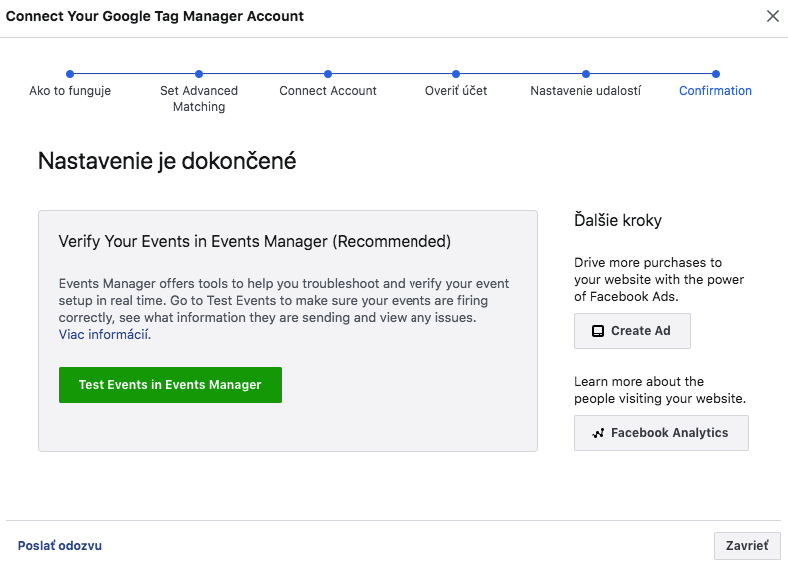Click the Connect Your Google Tag Manager Account title

tap(155, 16)
